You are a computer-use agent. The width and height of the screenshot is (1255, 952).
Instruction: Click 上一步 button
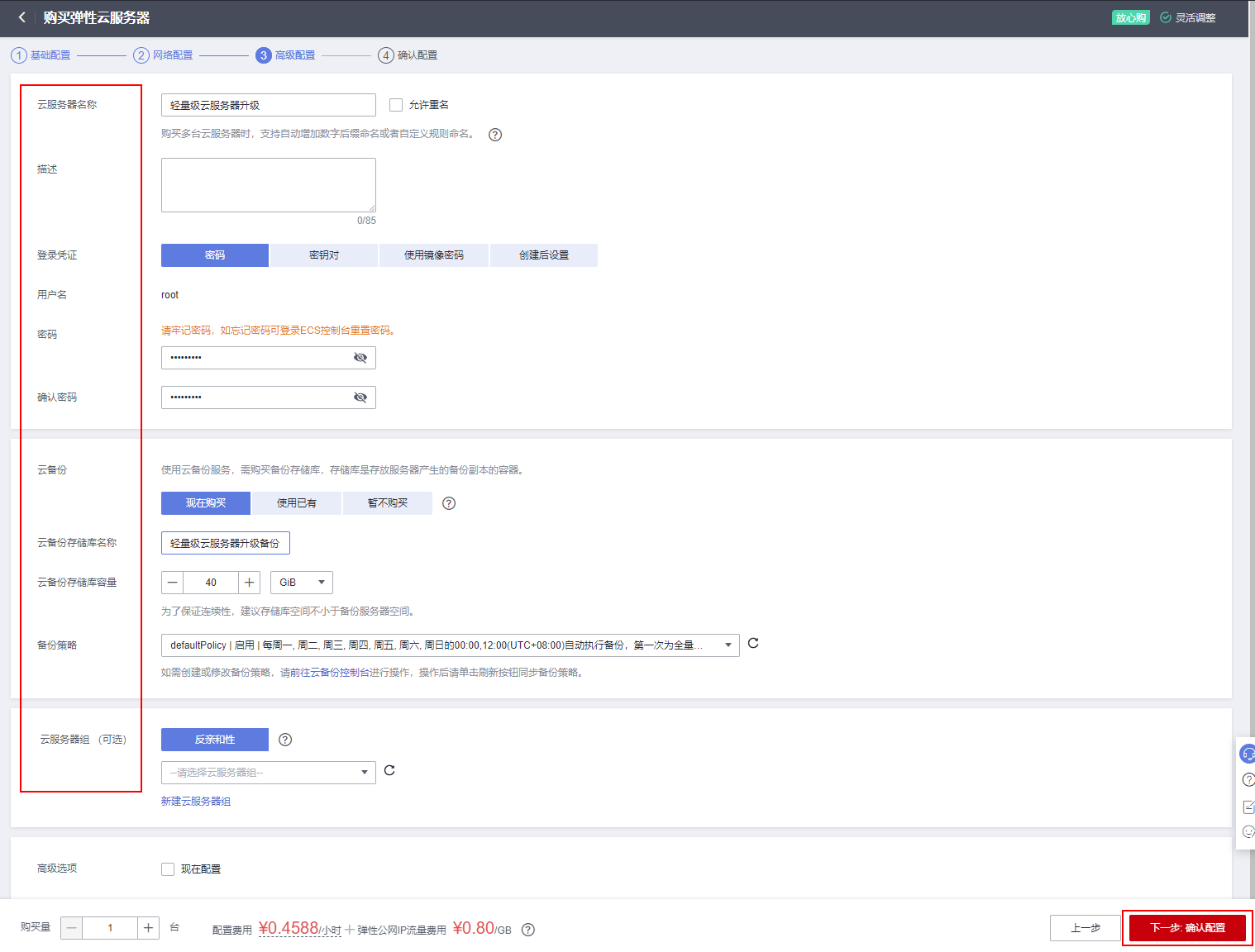coord(1086,928)
